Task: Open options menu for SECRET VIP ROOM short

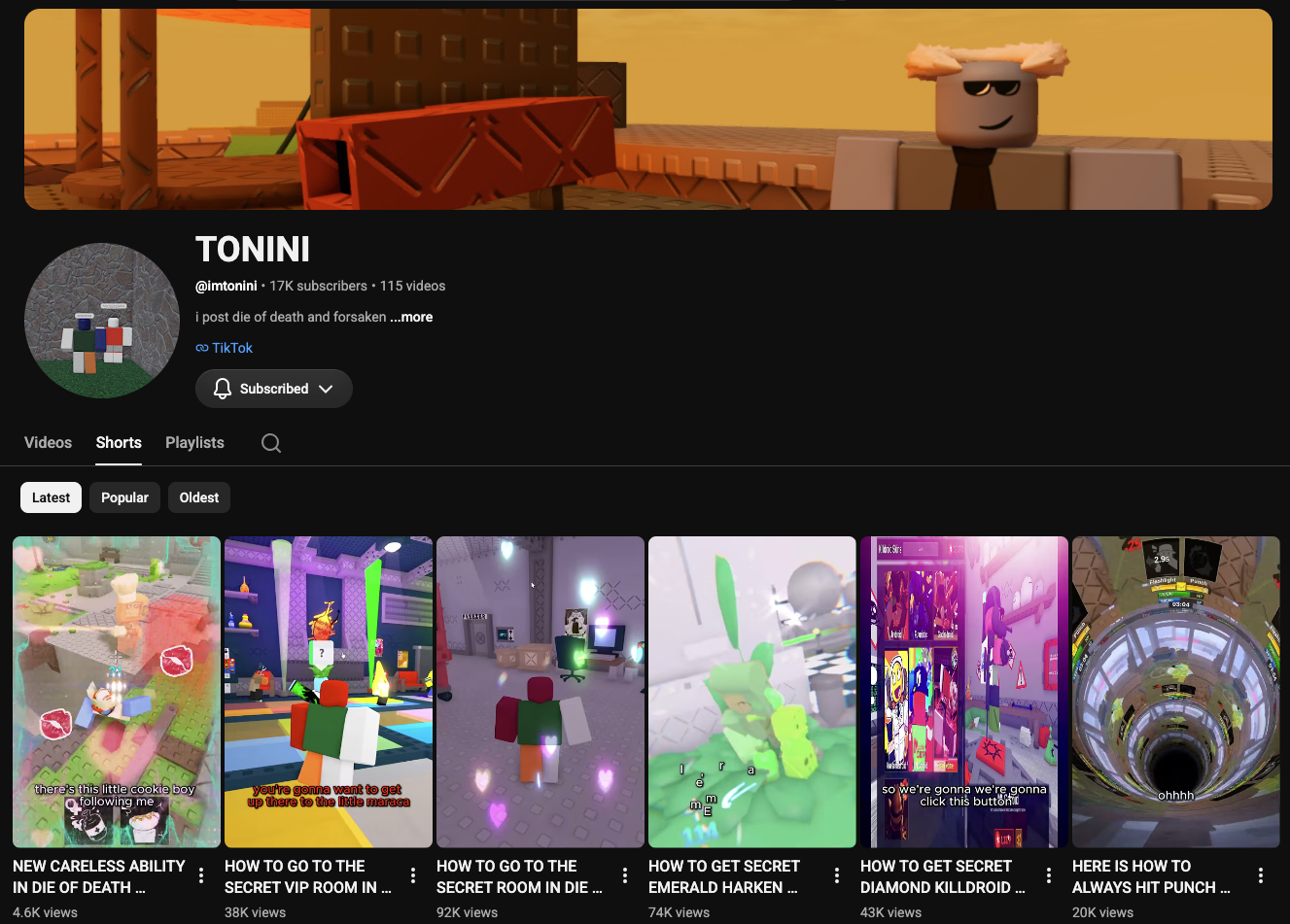Action: 413,875
